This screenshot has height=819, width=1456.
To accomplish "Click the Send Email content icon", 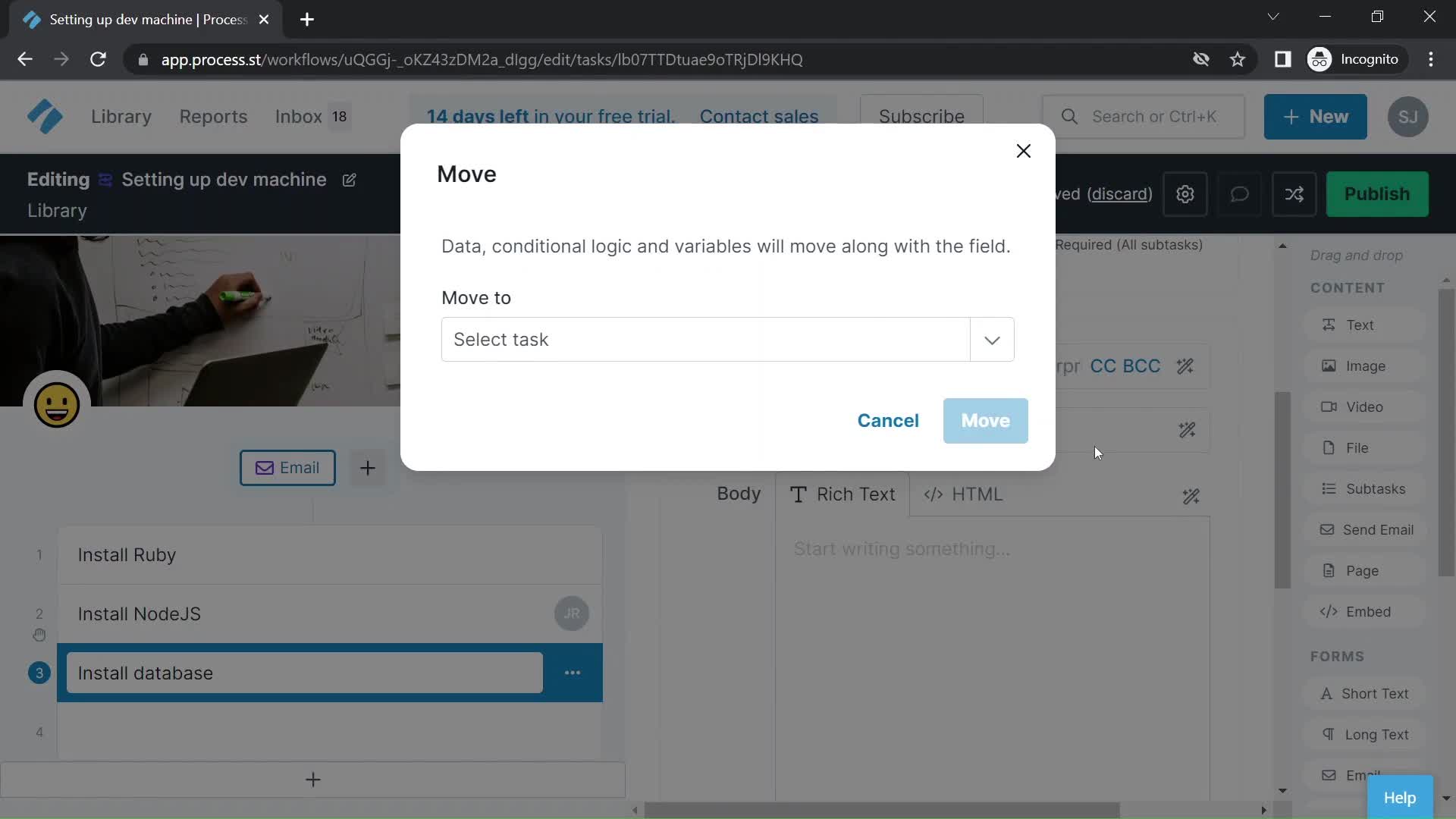I will click(x=1328, y=529).
